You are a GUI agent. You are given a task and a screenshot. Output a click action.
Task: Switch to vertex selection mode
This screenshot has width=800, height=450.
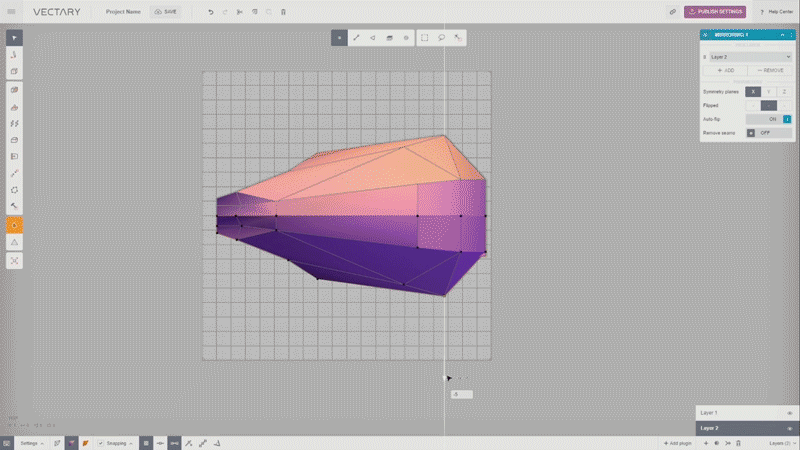(x=339, y=38)
